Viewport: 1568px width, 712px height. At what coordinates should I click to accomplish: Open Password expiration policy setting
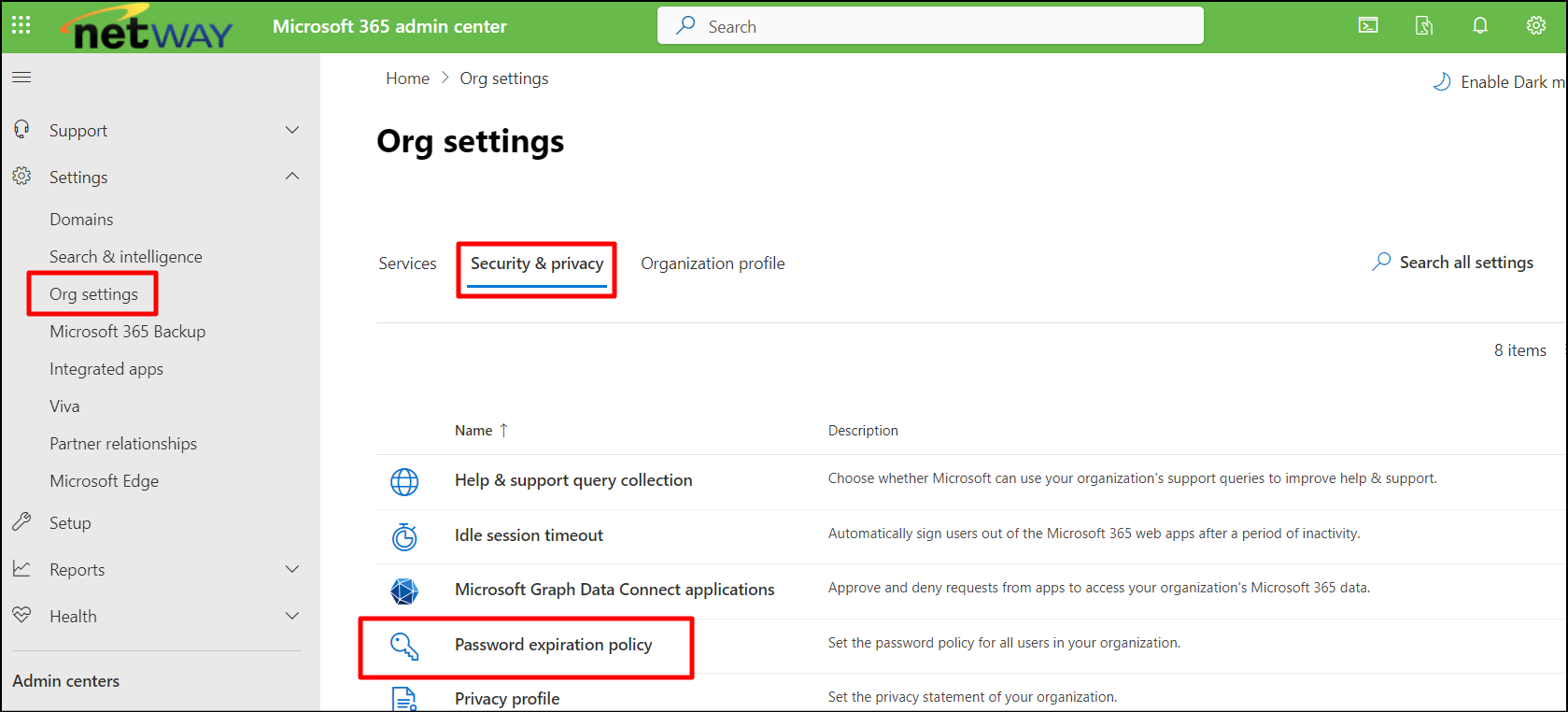click(x=553, y=645)
